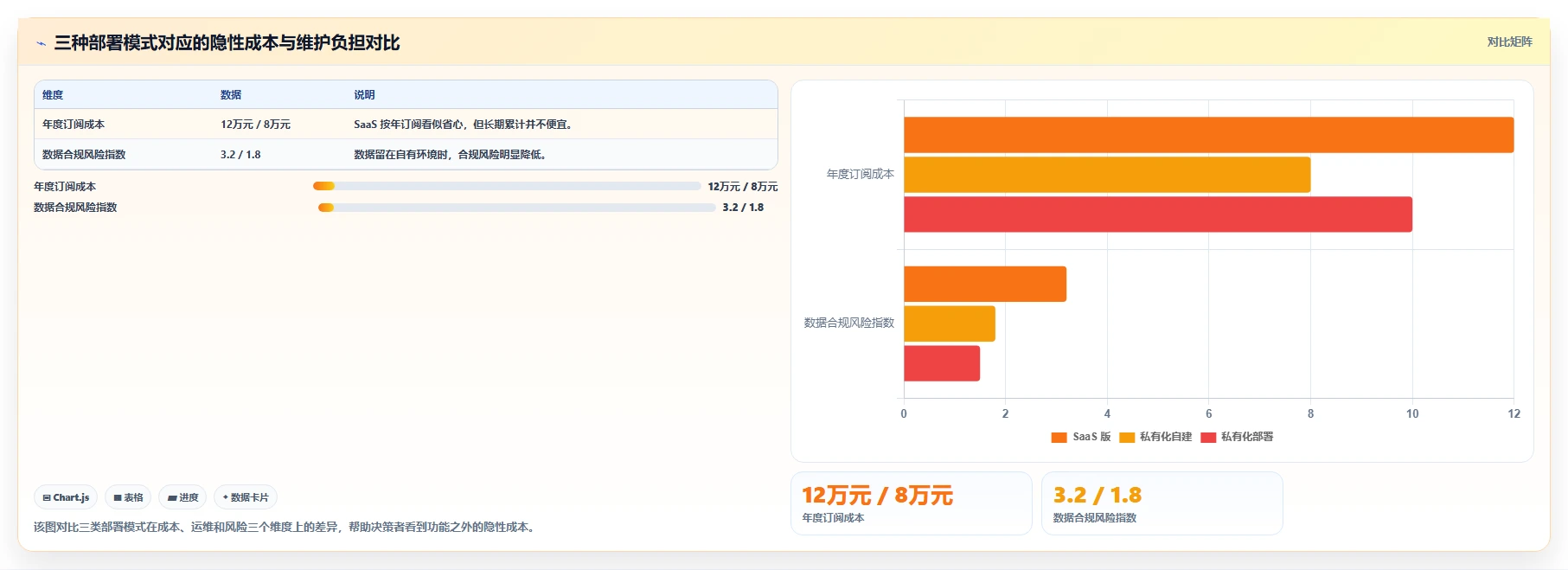Click the yellow 私有化自建 bar for 年度订阅成本
1568x570 pixels.
pos(1107,175)
